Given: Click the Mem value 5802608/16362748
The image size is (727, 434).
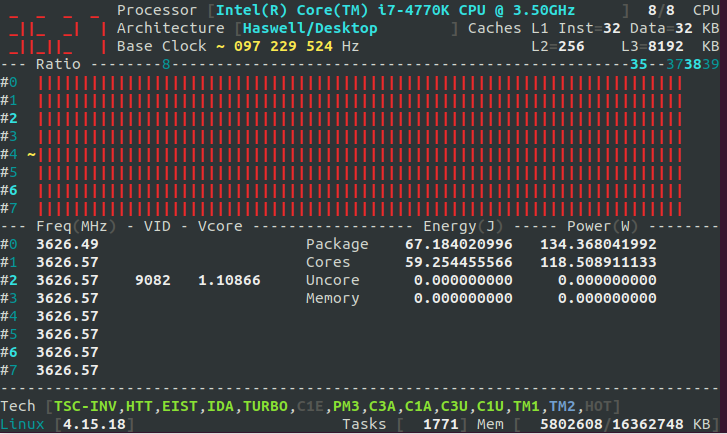Looking at the screenshot, I should [612, 425].
